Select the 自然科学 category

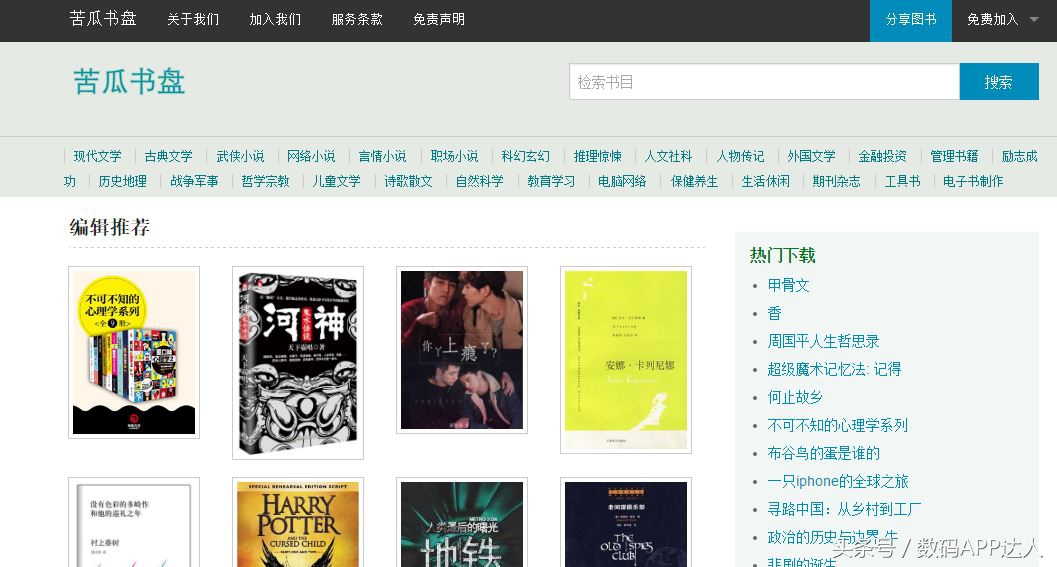[x=480, y=181]
